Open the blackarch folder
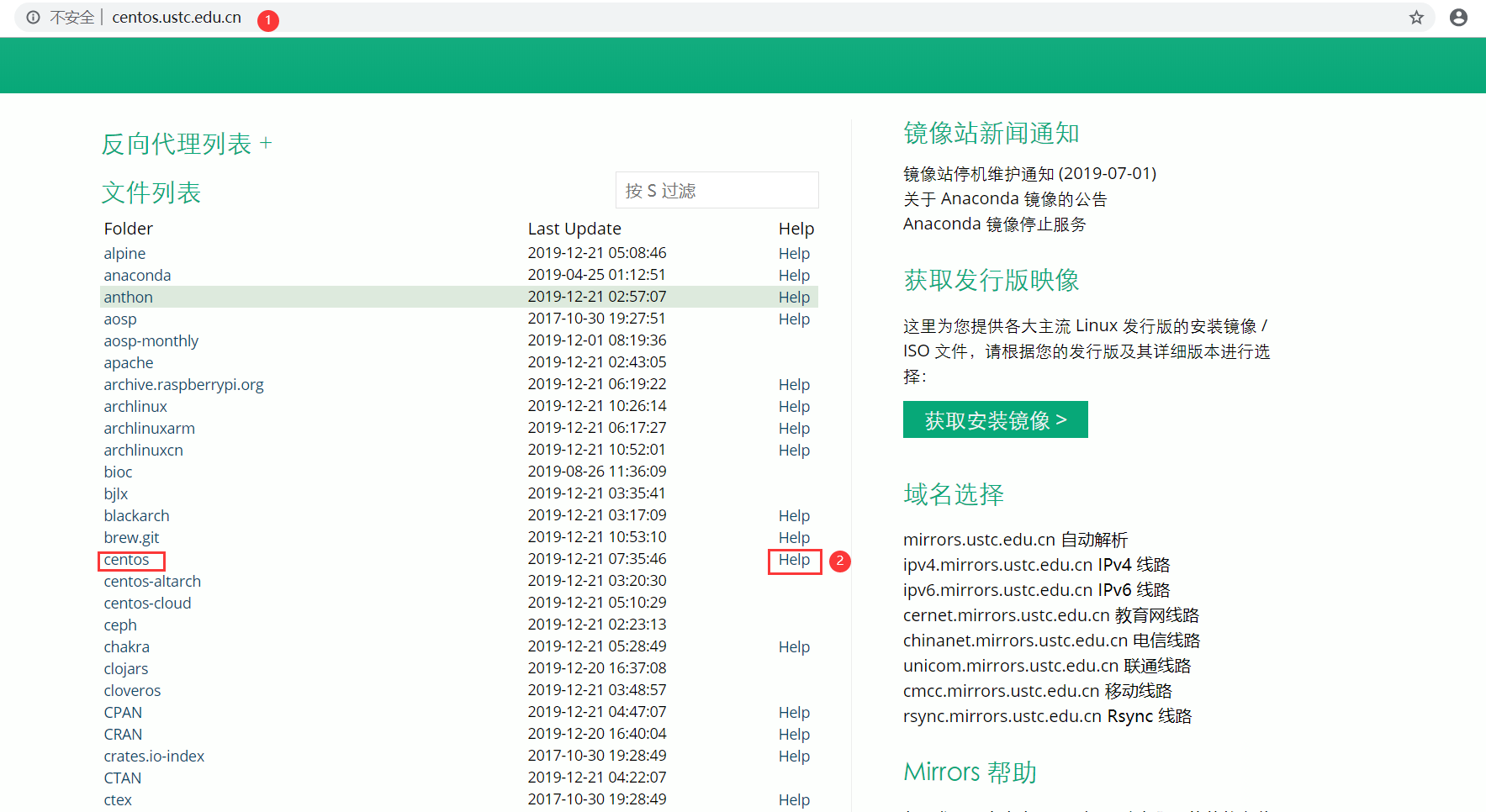The image size is (1486, 812). tap(137, 515)
